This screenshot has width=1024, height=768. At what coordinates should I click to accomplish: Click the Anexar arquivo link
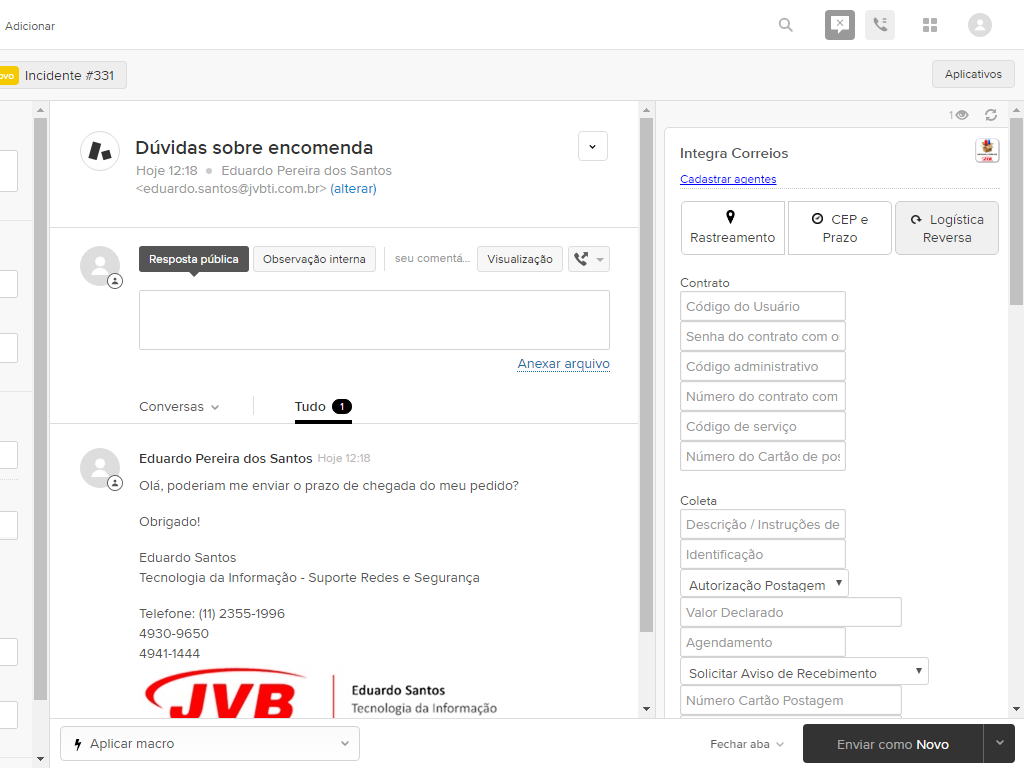tap(563, 364)
